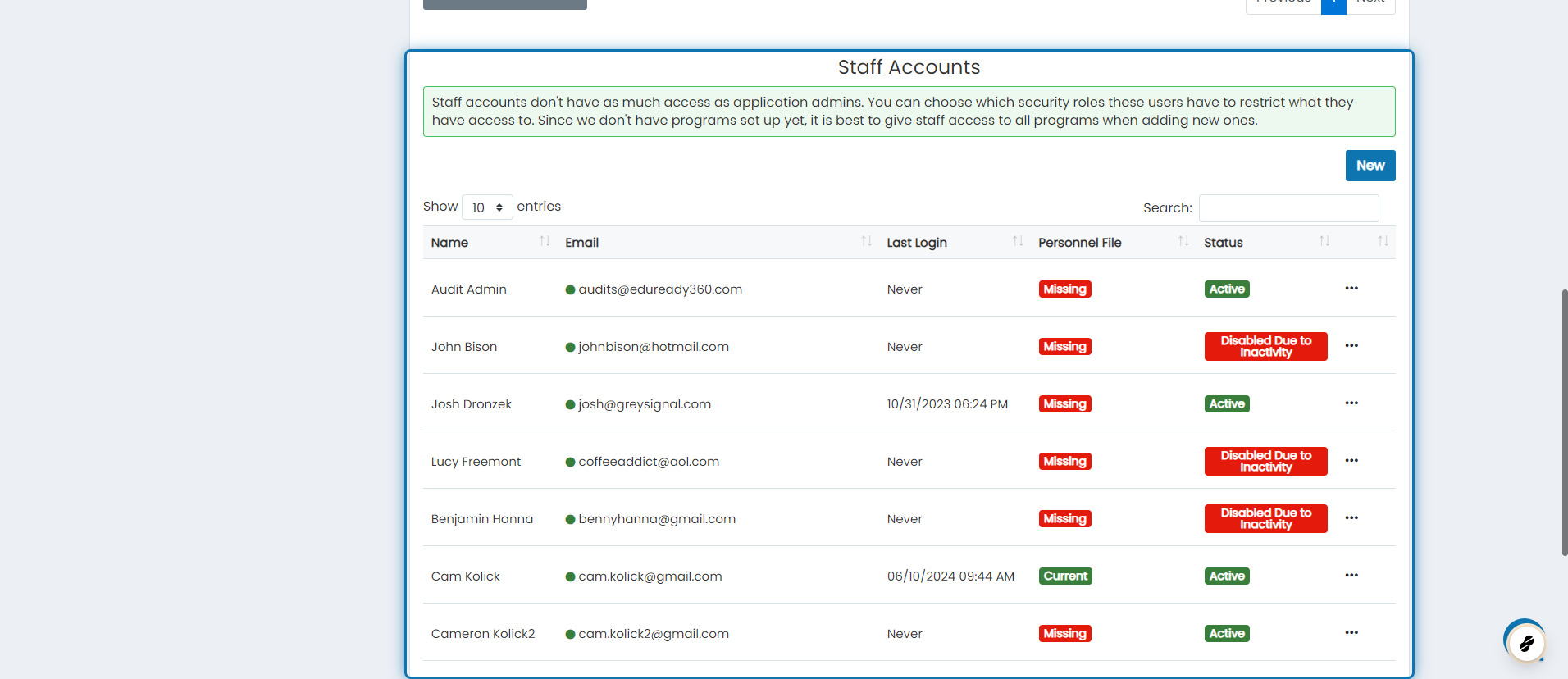Sort table by Personnel File column
This screenshot has height=679, width=1568.
coord(1113,242)
